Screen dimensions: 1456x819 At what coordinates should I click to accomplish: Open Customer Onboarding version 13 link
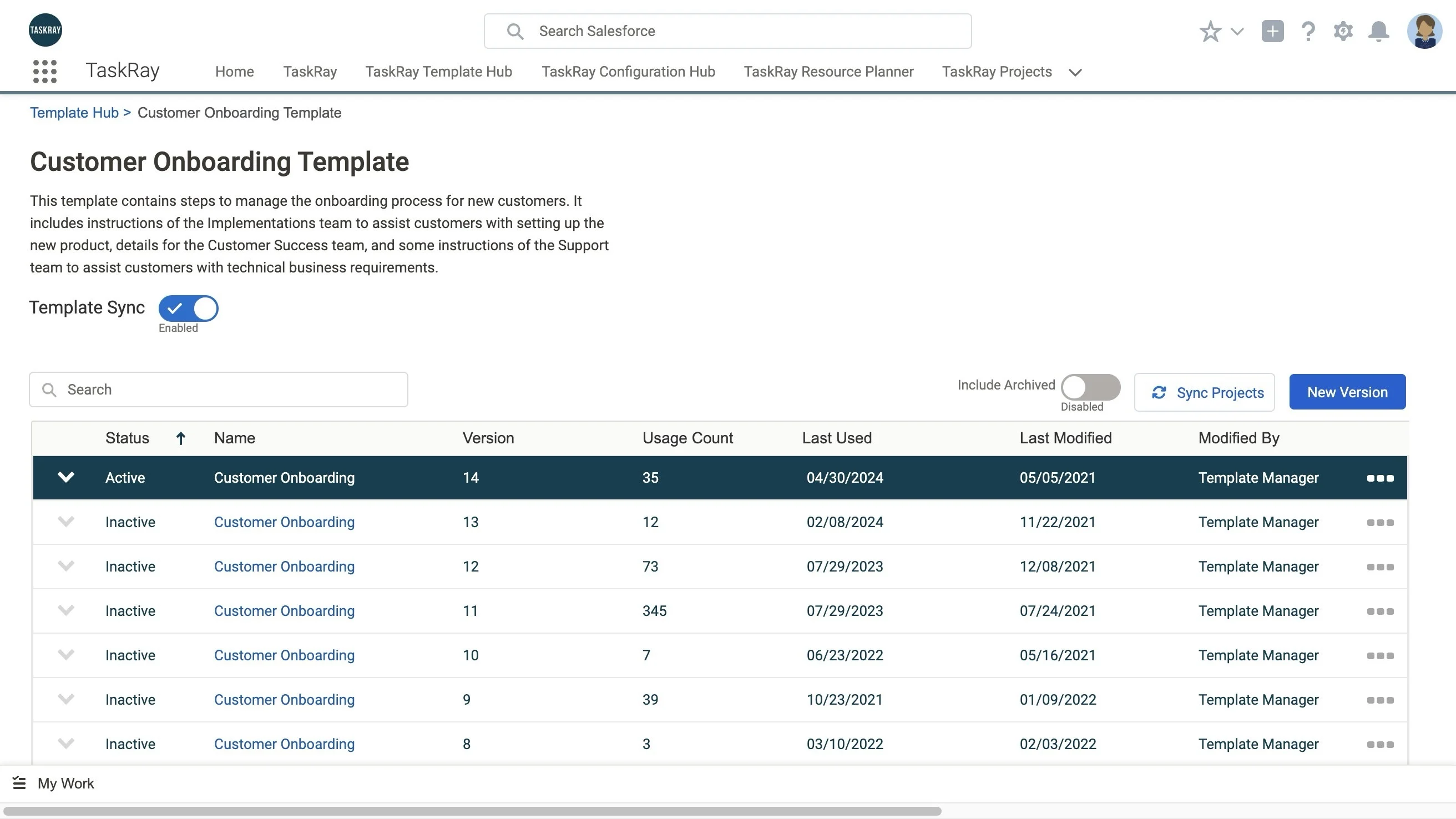click(x=284, y=522)
